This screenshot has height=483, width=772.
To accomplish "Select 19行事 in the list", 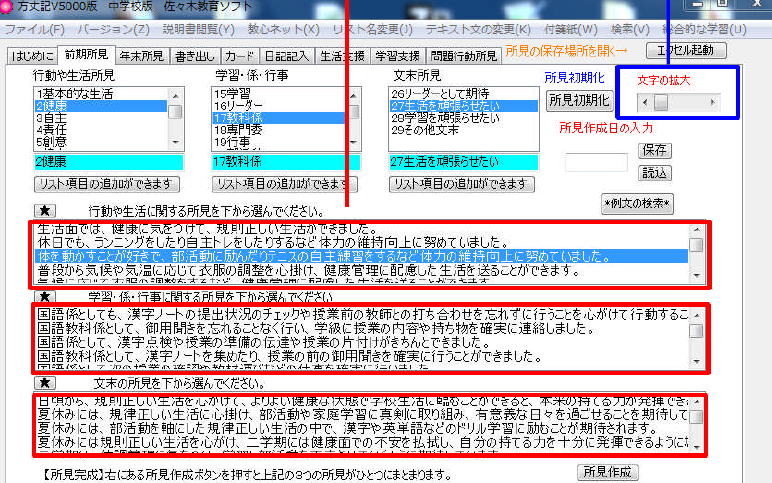I will tap(279, 142).
